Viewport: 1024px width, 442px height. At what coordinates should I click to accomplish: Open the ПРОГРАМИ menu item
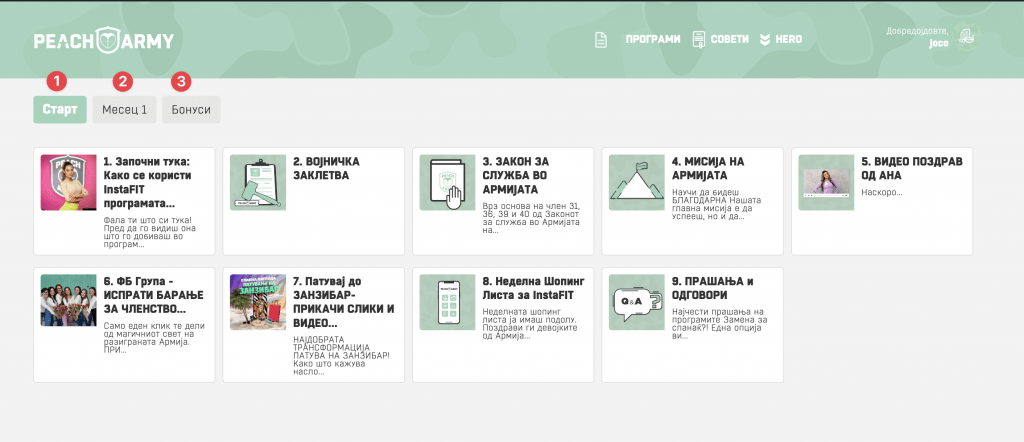(x=653, y=39)
